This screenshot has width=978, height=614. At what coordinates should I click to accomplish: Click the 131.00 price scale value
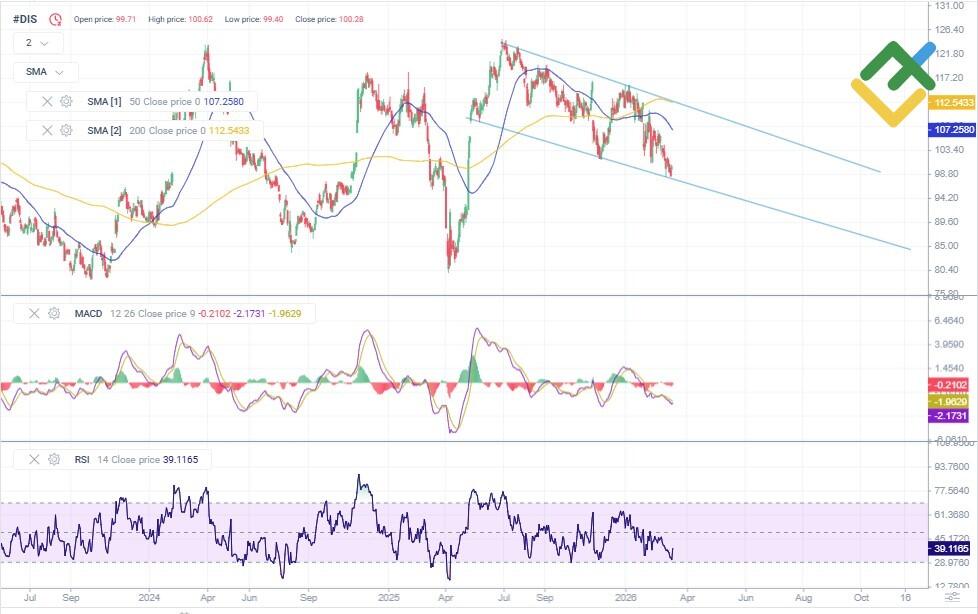[949, 6]
